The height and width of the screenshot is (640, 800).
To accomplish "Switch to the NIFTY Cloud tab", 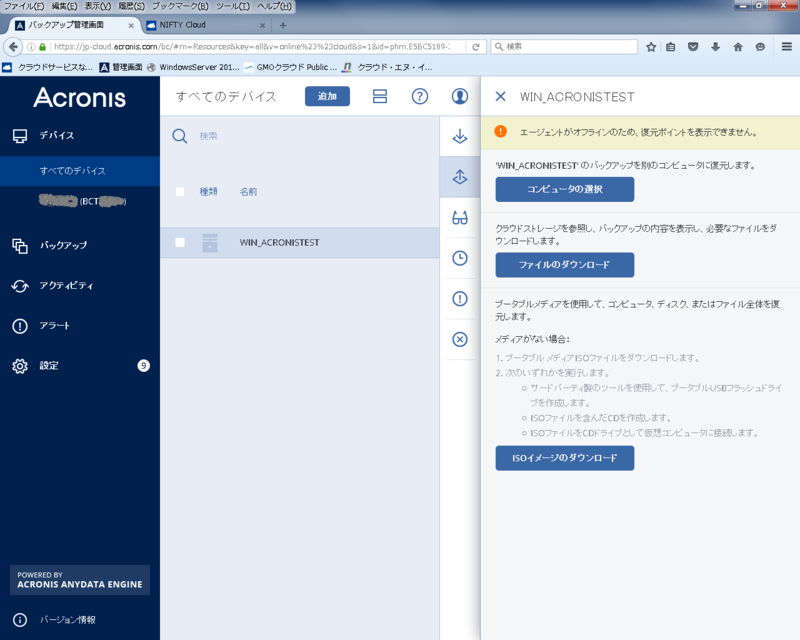I will [200, 25].
